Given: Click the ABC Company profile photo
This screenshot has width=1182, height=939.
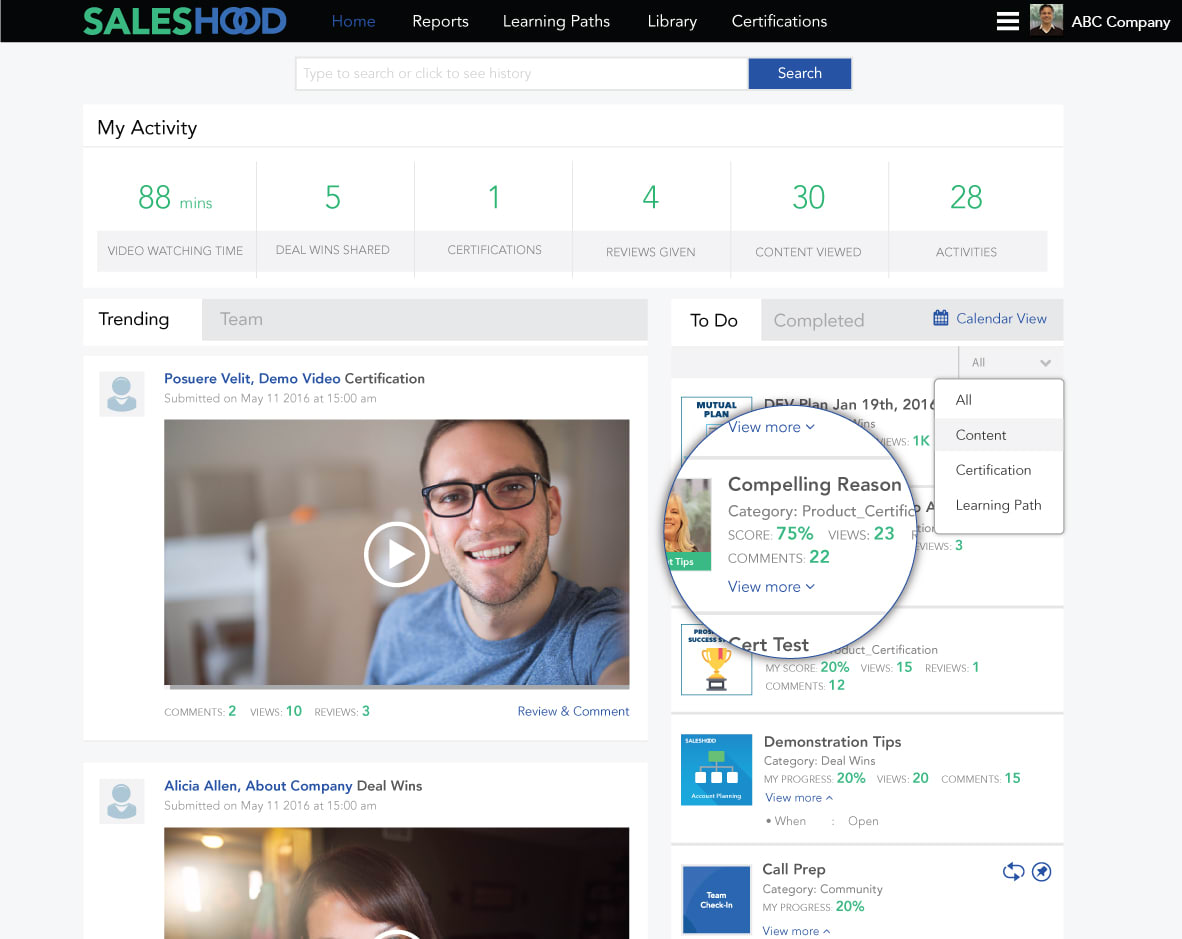Looking at the screenshot, I should pyautogui.click(x=1046, y=20).
